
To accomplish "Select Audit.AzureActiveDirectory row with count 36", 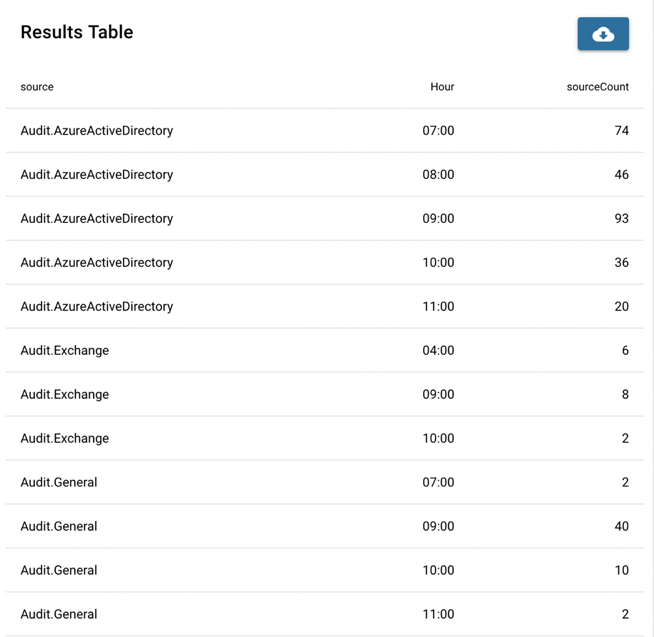I will coord(324,262).
